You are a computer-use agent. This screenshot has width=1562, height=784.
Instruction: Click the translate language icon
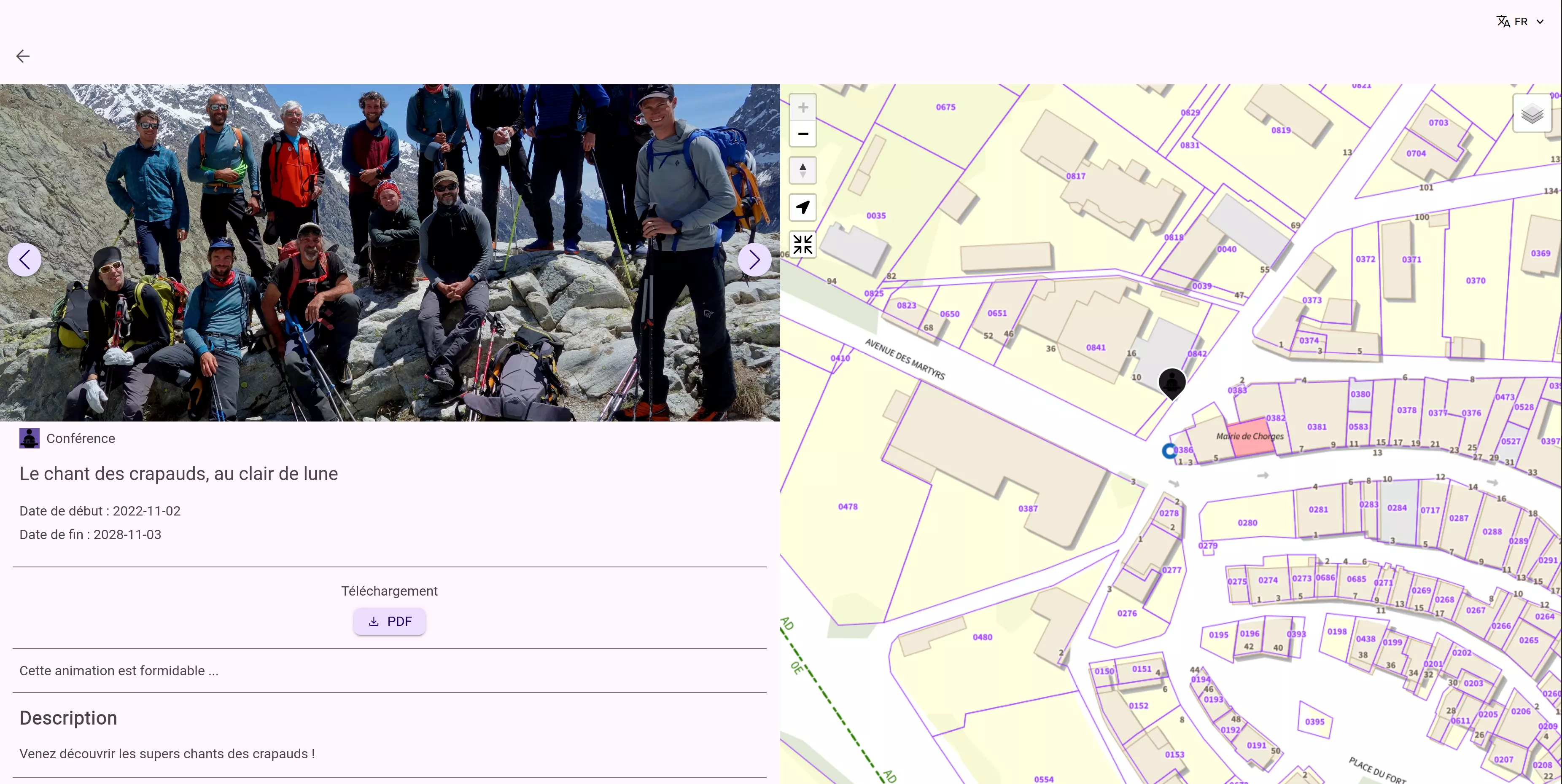pyautogui.click(x=1503, y=22)
